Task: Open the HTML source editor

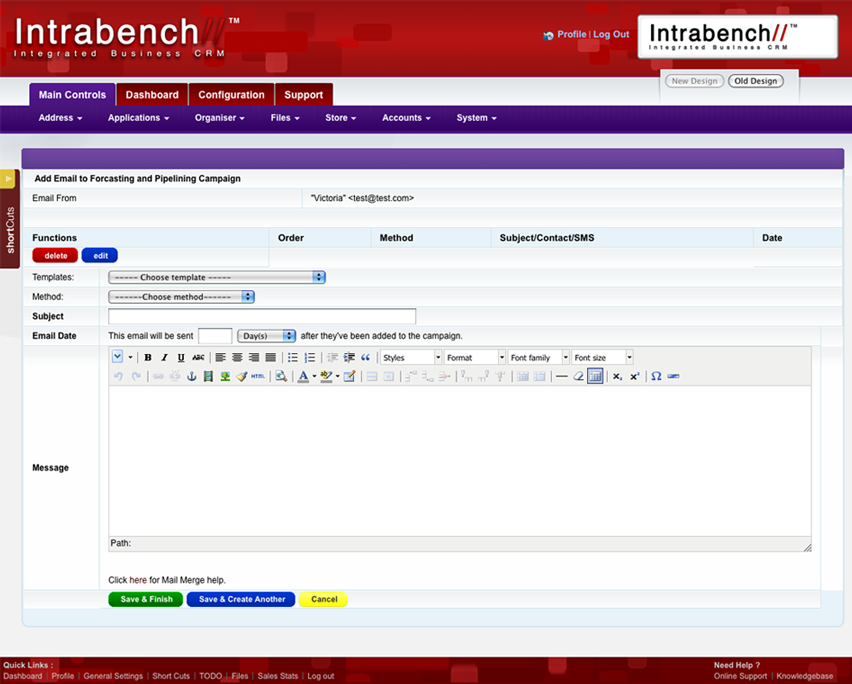Action: tap(258, 376)
